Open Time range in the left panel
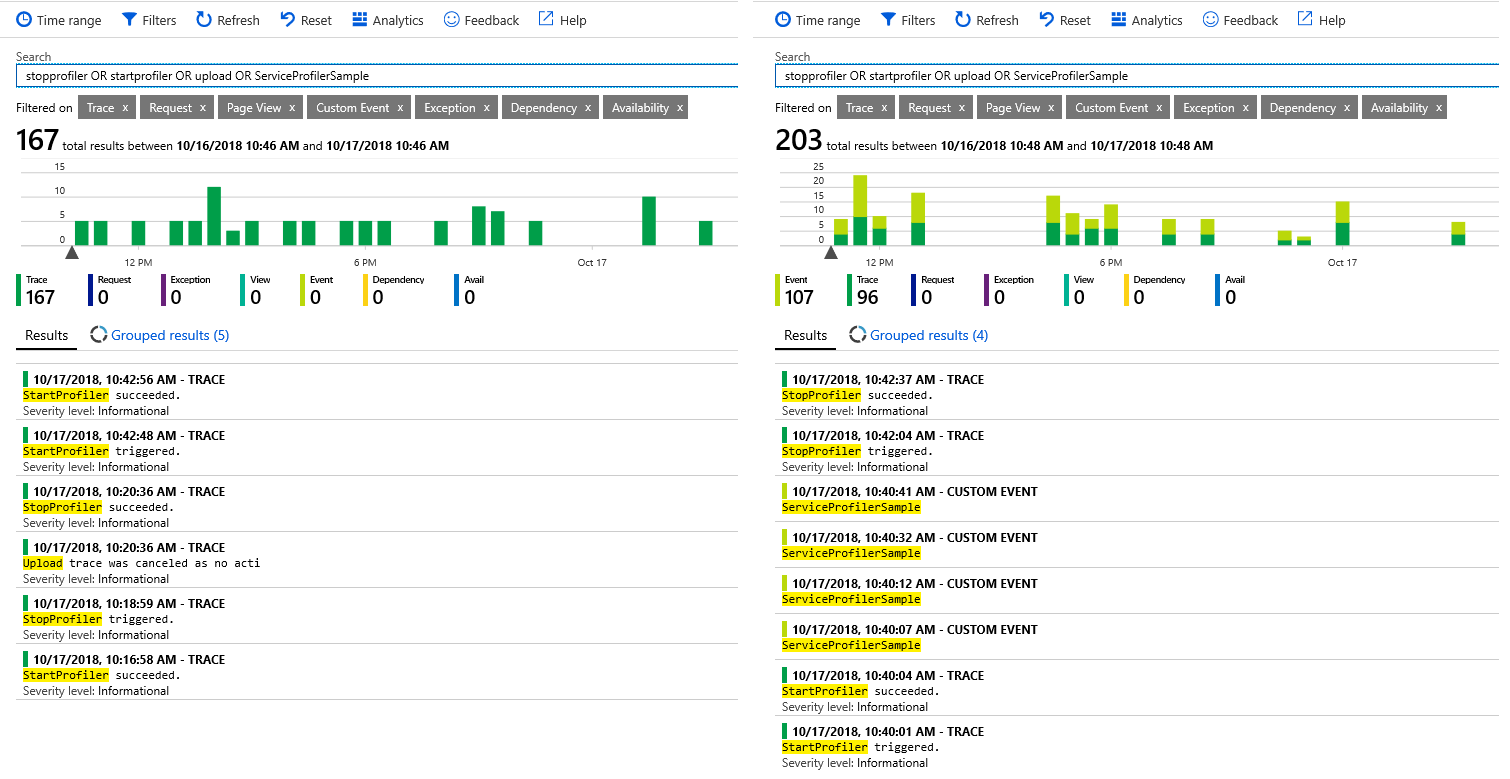 [59, 20]
